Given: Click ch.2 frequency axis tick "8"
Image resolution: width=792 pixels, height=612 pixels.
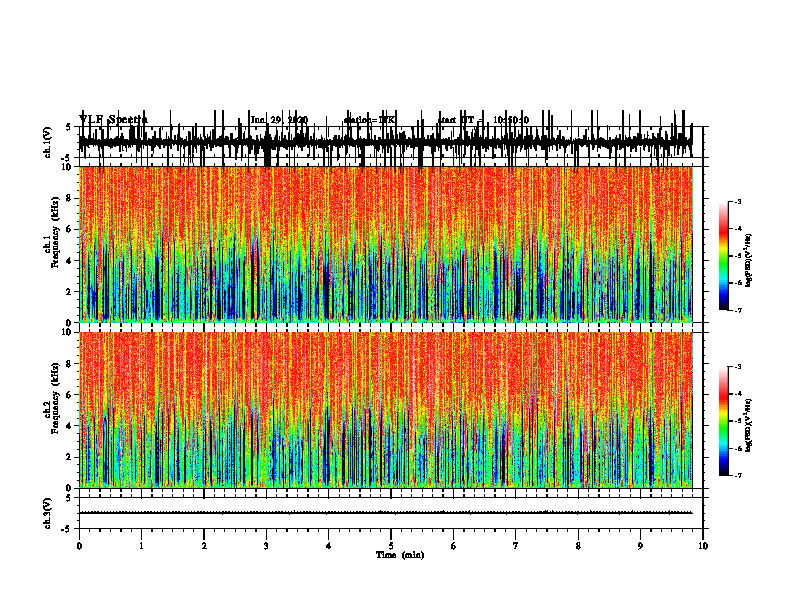Looking at the screenshot, I should click(69, 364).
